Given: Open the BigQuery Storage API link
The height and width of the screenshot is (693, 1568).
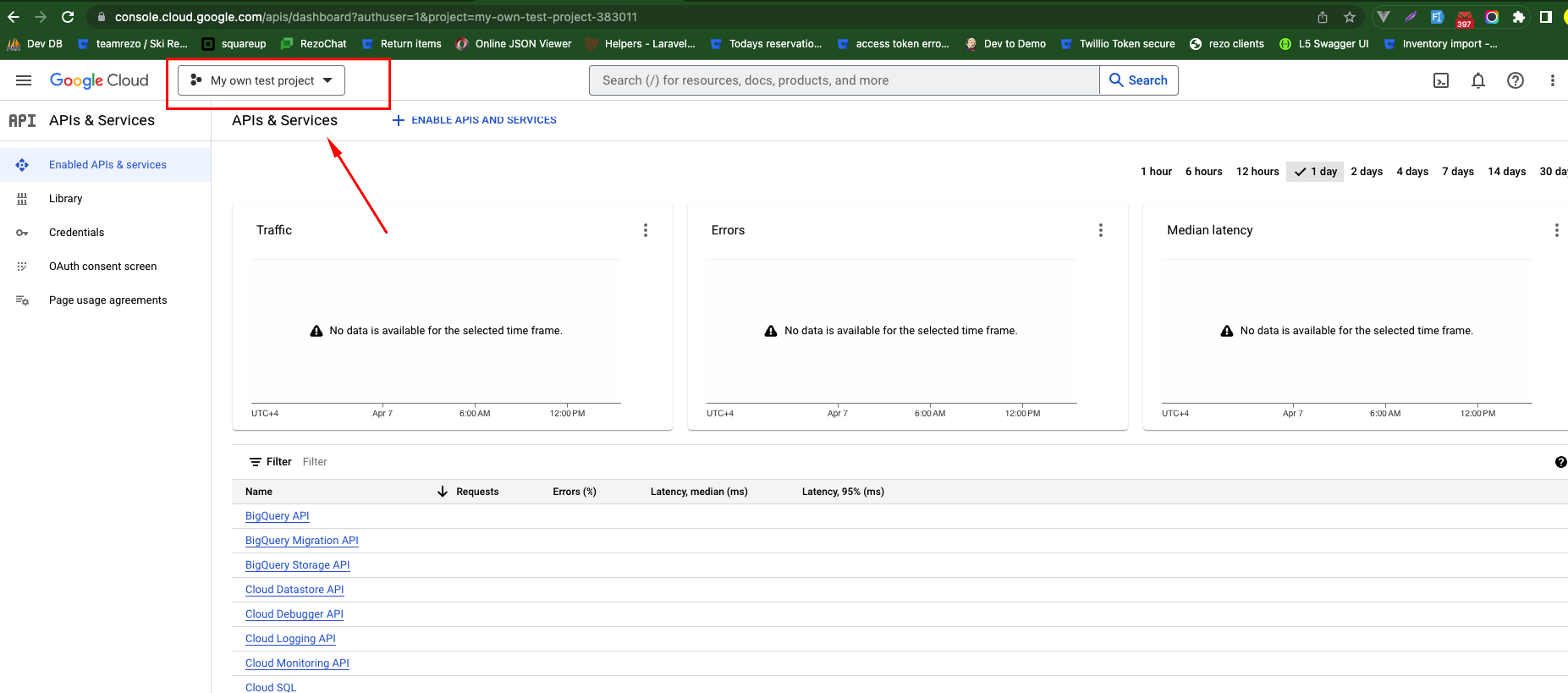Looking at the screenshot, I should click(x=298, y=565).
